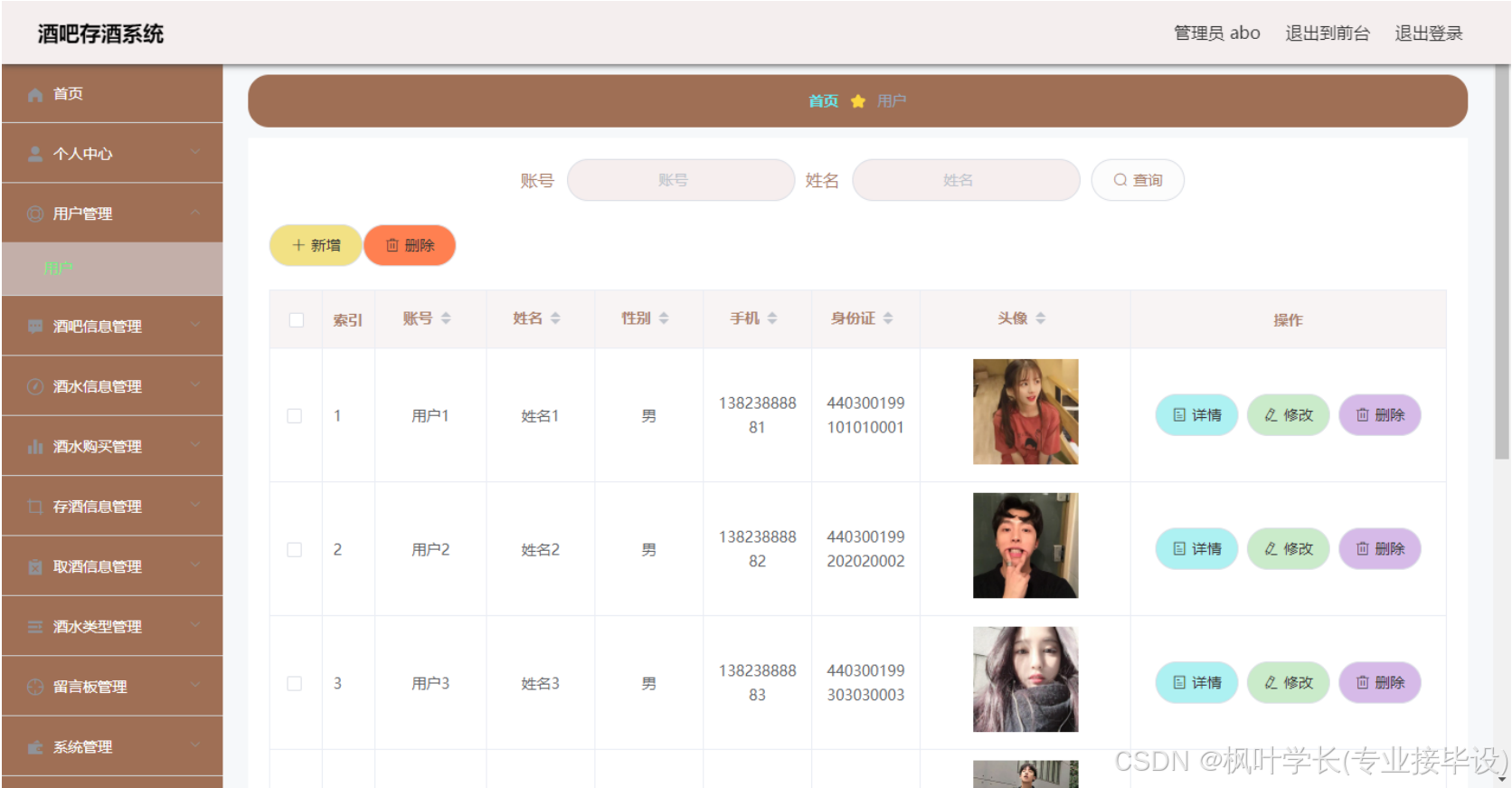1512x788 pixels.
Task: Click the avatar thumbnail of 用户1
Action: [x=1025, y=412]
